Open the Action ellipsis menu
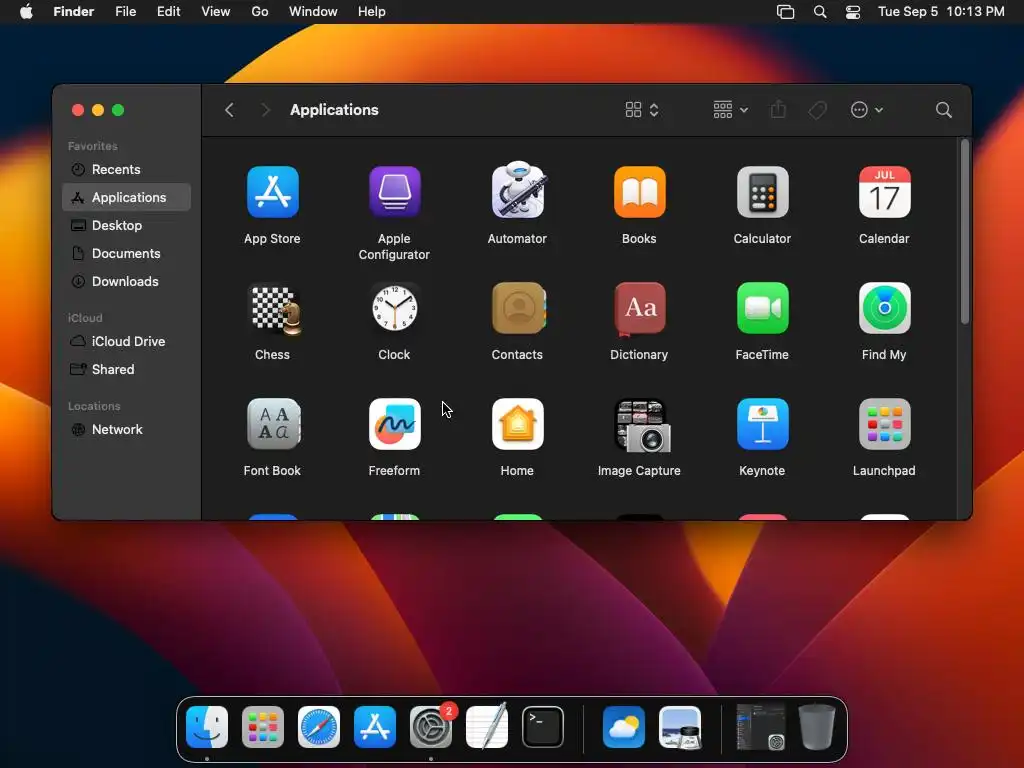Image resolution: width=1024 pixels, height=768 pixels. tap(867, 110)
